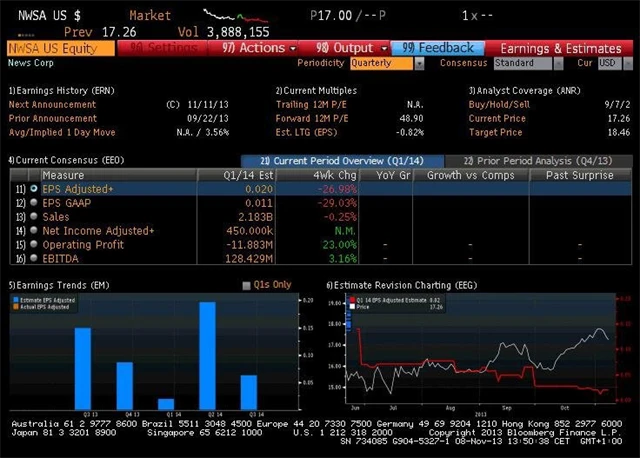This screenshot has height=458, width=640.
Task: Click the Earnings & Estimates title label
Action: click(561, 49)
